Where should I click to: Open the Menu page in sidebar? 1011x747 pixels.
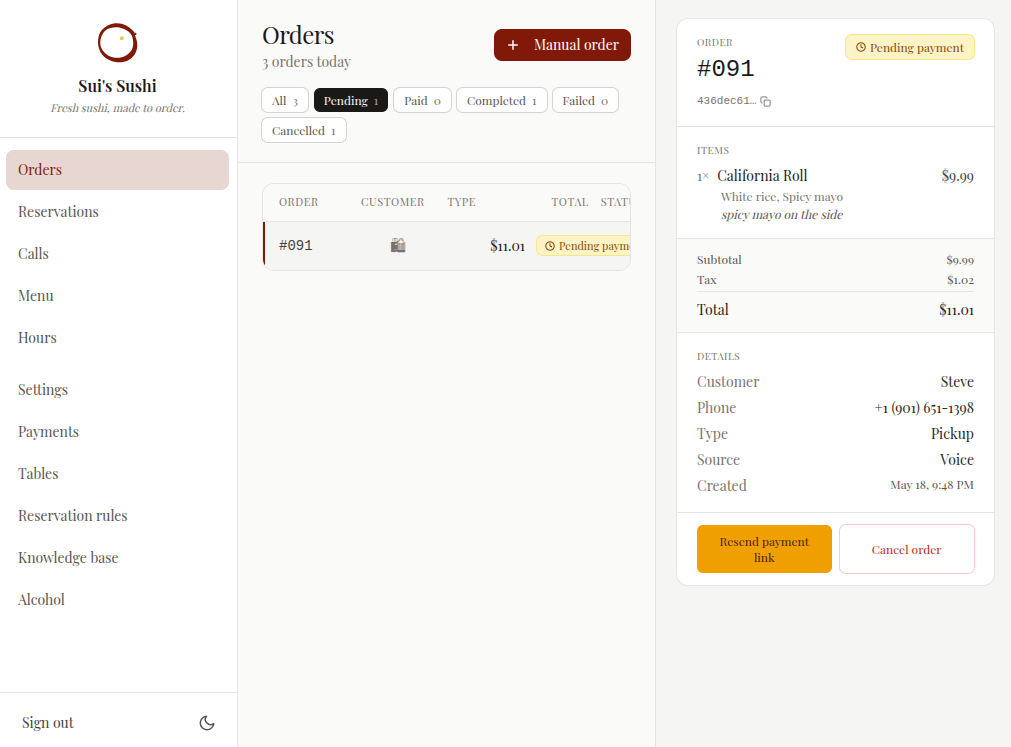tap(117, 296)
